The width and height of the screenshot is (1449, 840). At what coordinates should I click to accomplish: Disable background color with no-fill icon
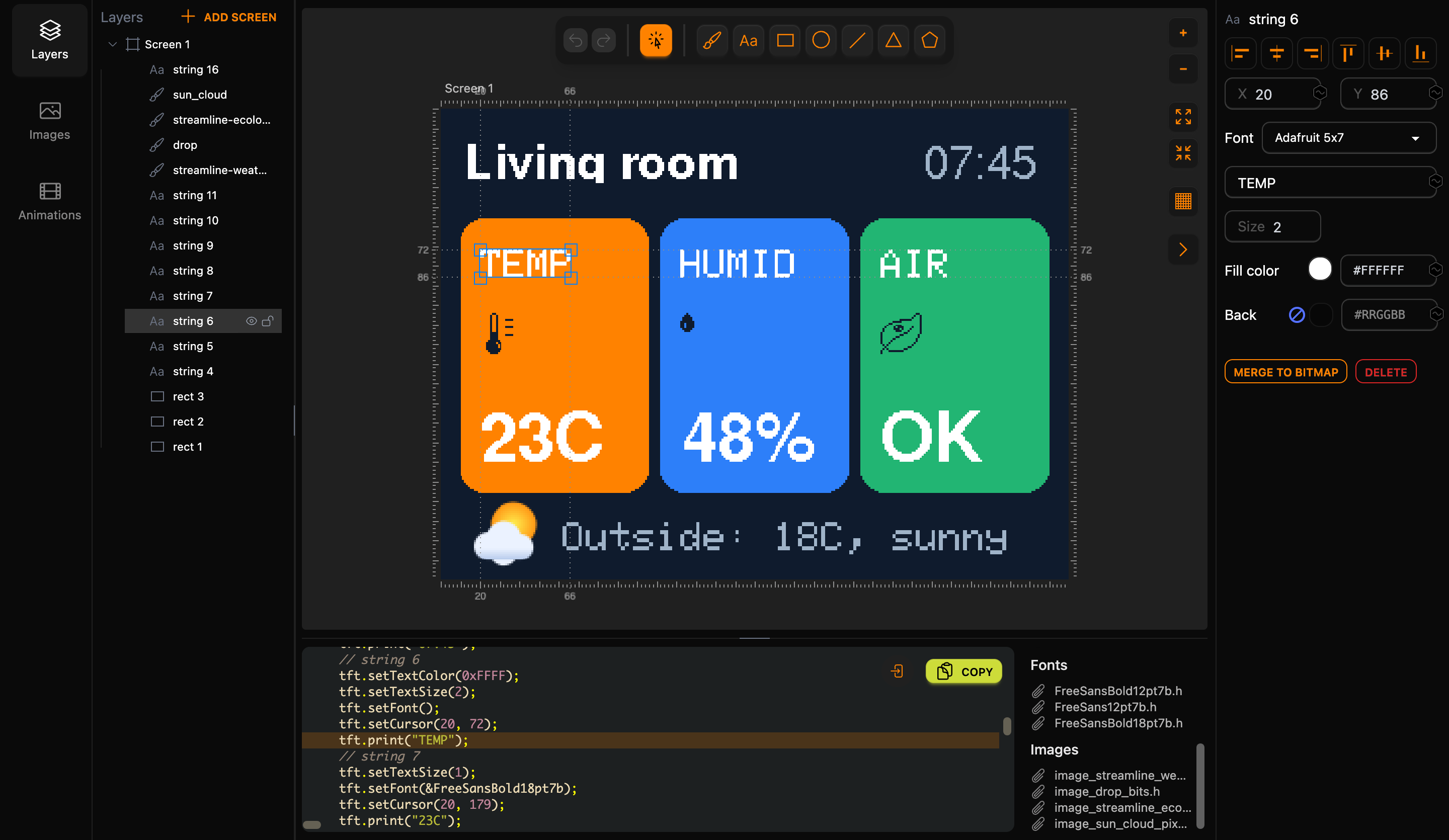click(x=1297, y=314)
